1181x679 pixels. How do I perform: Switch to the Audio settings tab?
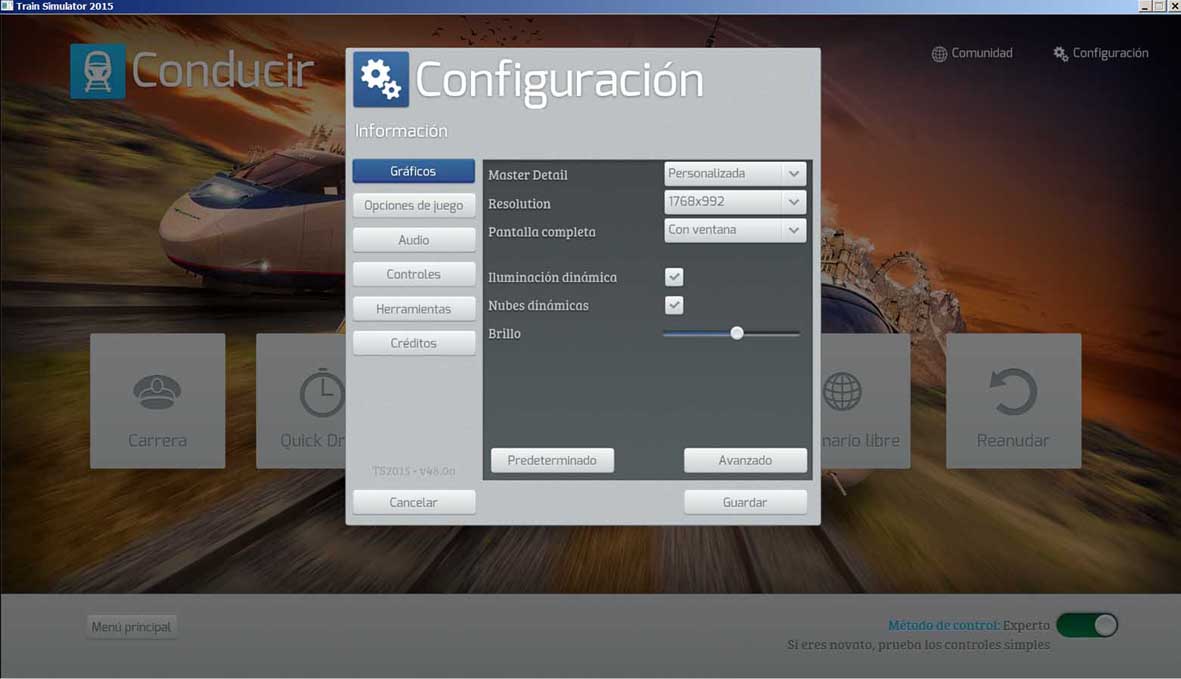pos(413,240)
